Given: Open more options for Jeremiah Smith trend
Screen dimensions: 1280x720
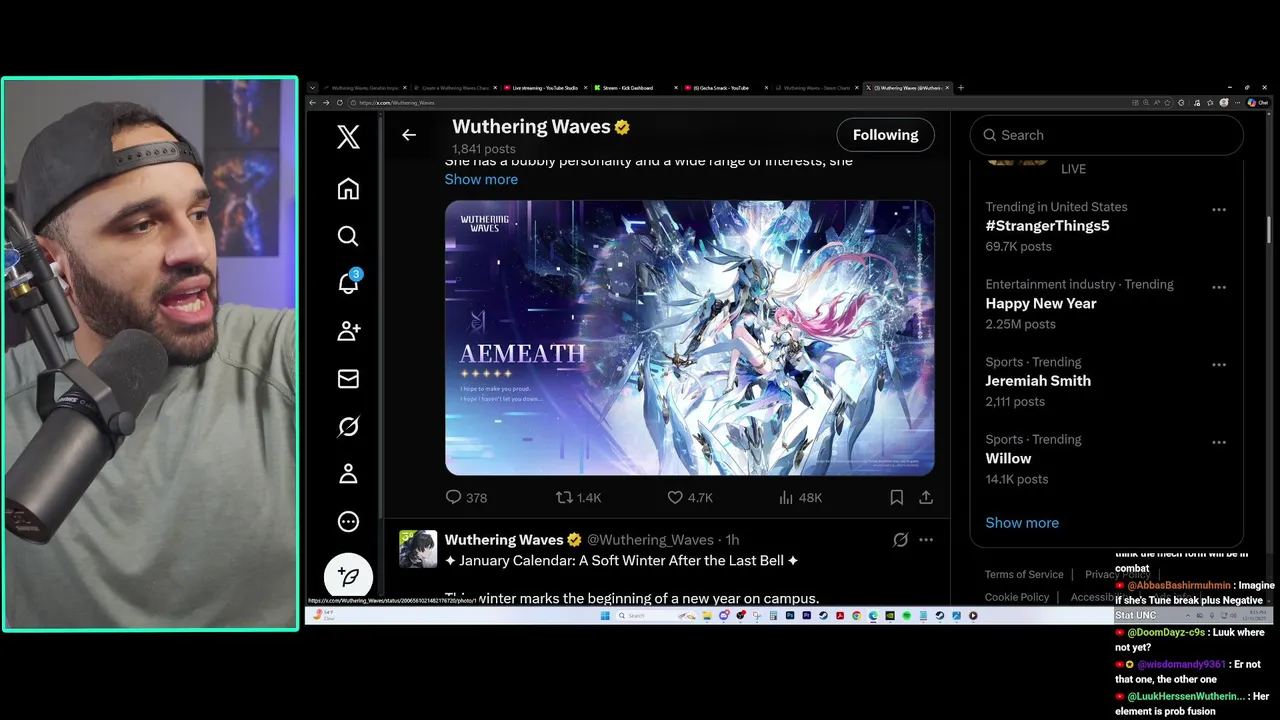Looking at the screenshot, I should [1219, 365].
